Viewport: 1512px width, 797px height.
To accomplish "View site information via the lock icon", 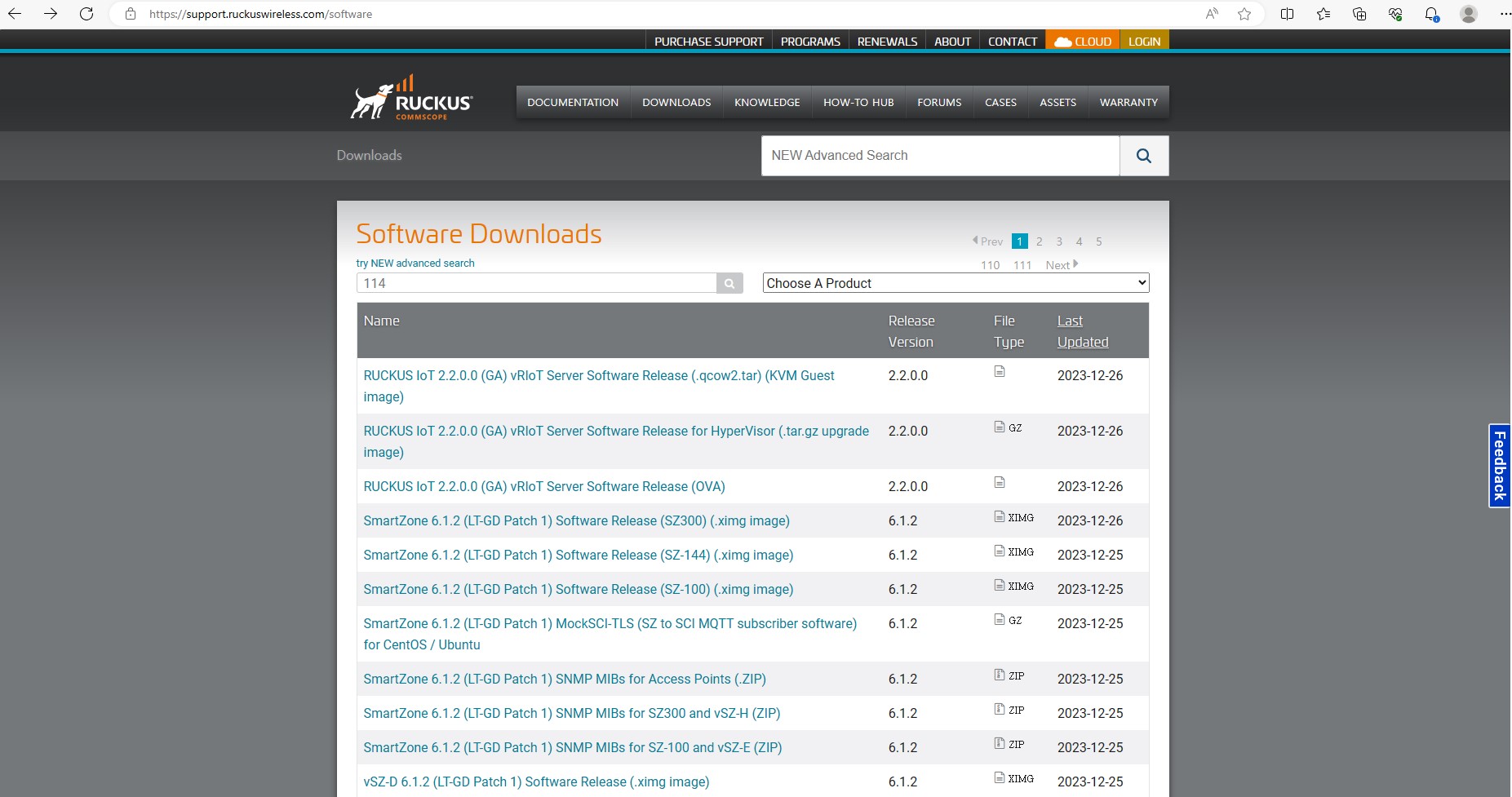I will (x=131, y=14).
